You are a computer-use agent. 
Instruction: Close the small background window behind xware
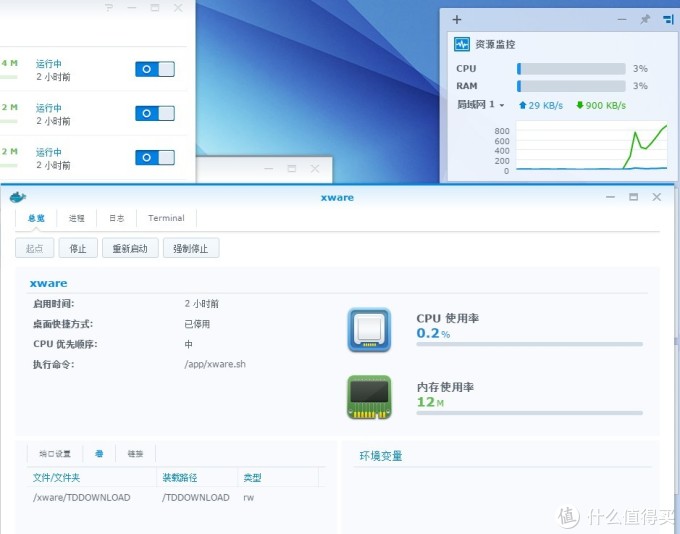pos(315,168)
